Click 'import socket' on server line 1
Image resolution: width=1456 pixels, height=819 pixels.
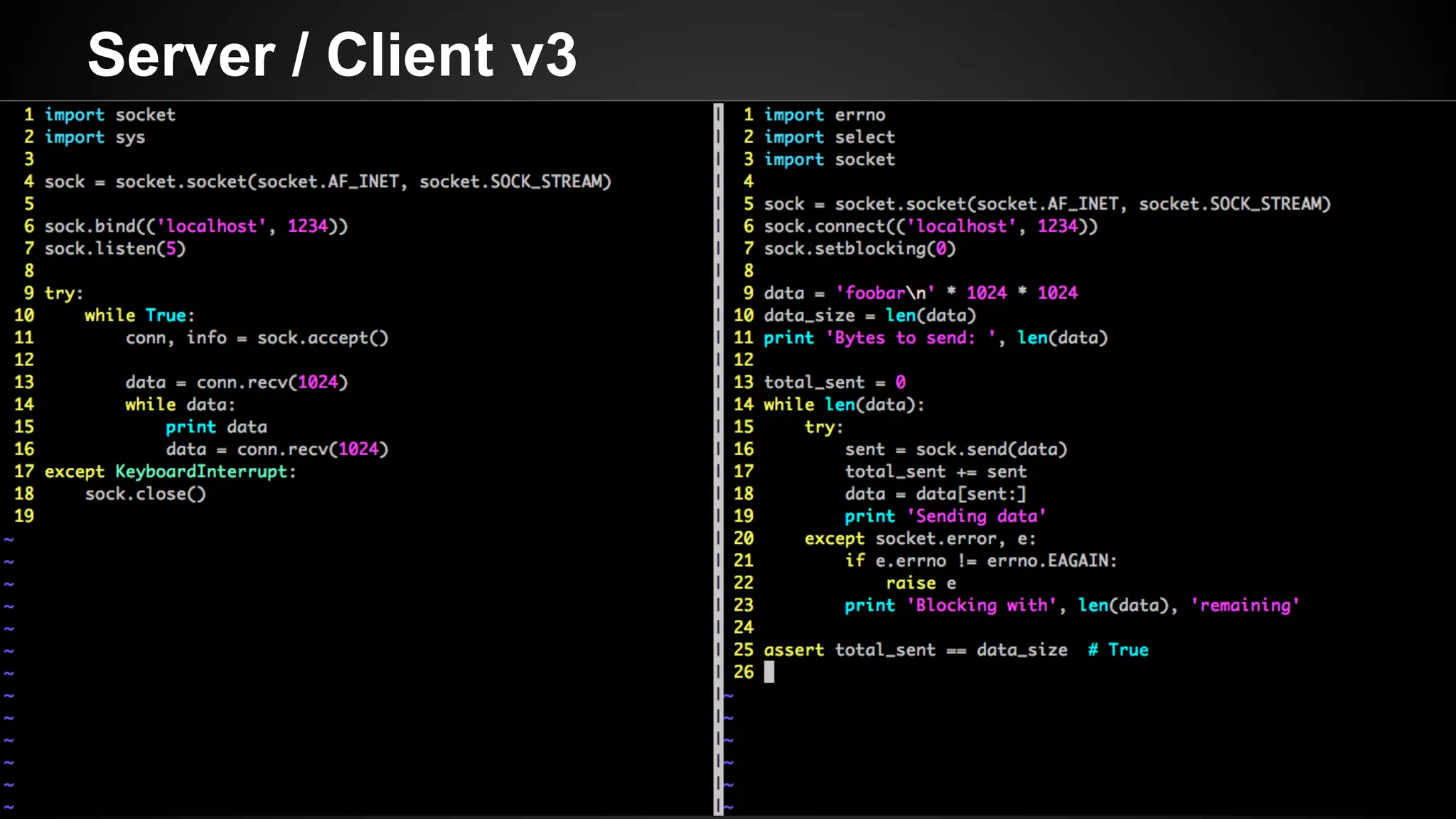tap(110, 114)
